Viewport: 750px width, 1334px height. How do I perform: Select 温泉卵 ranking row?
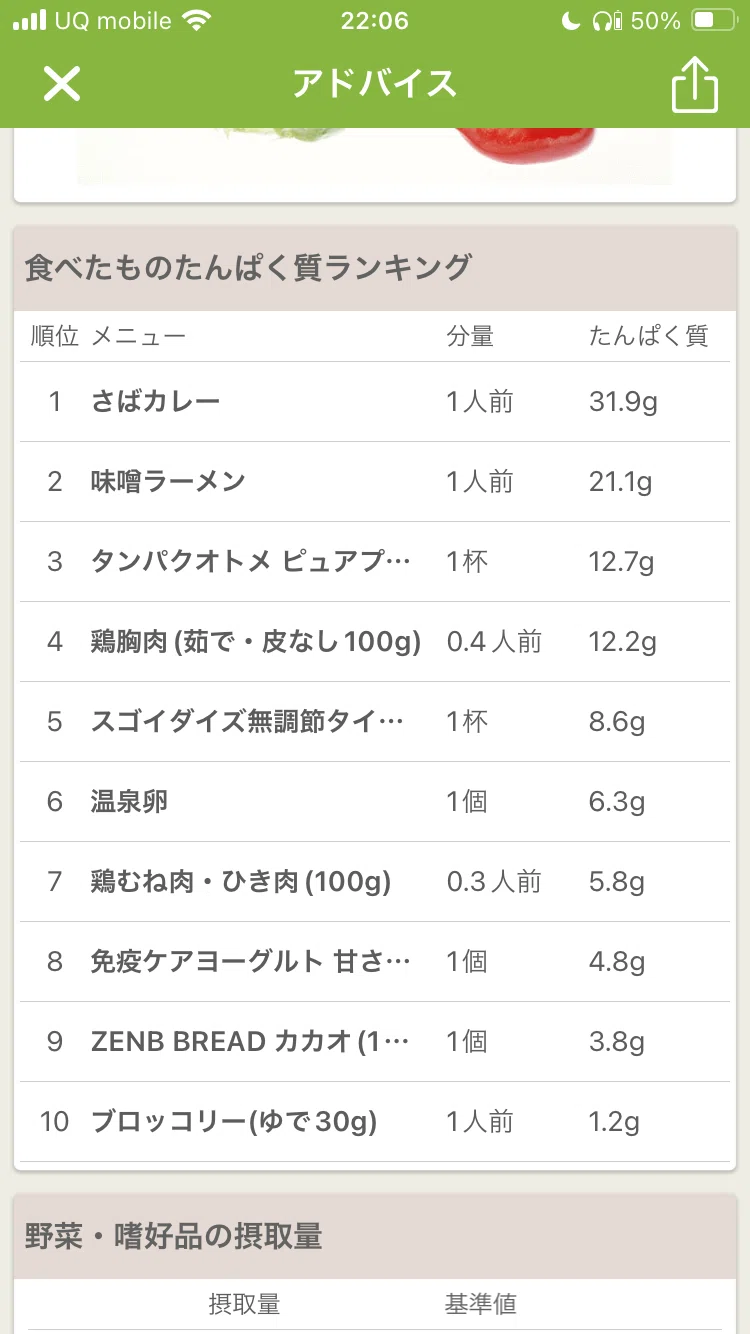(x=375, y=802)
